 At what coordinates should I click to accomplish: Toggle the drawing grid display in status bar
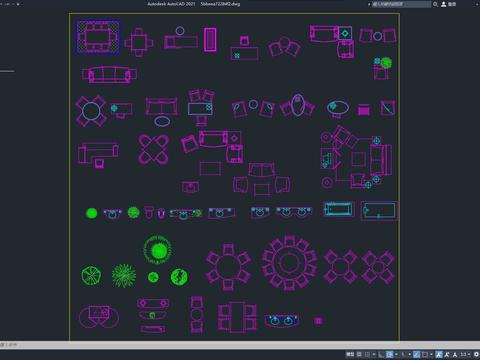359,354
